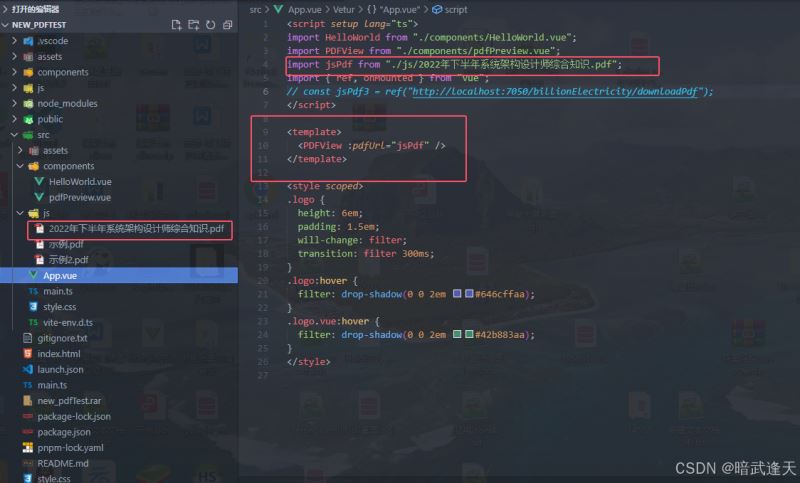Click the "will-change: filter;" line
The height and width of the screenshot is (483, 800).
(352, 240)
